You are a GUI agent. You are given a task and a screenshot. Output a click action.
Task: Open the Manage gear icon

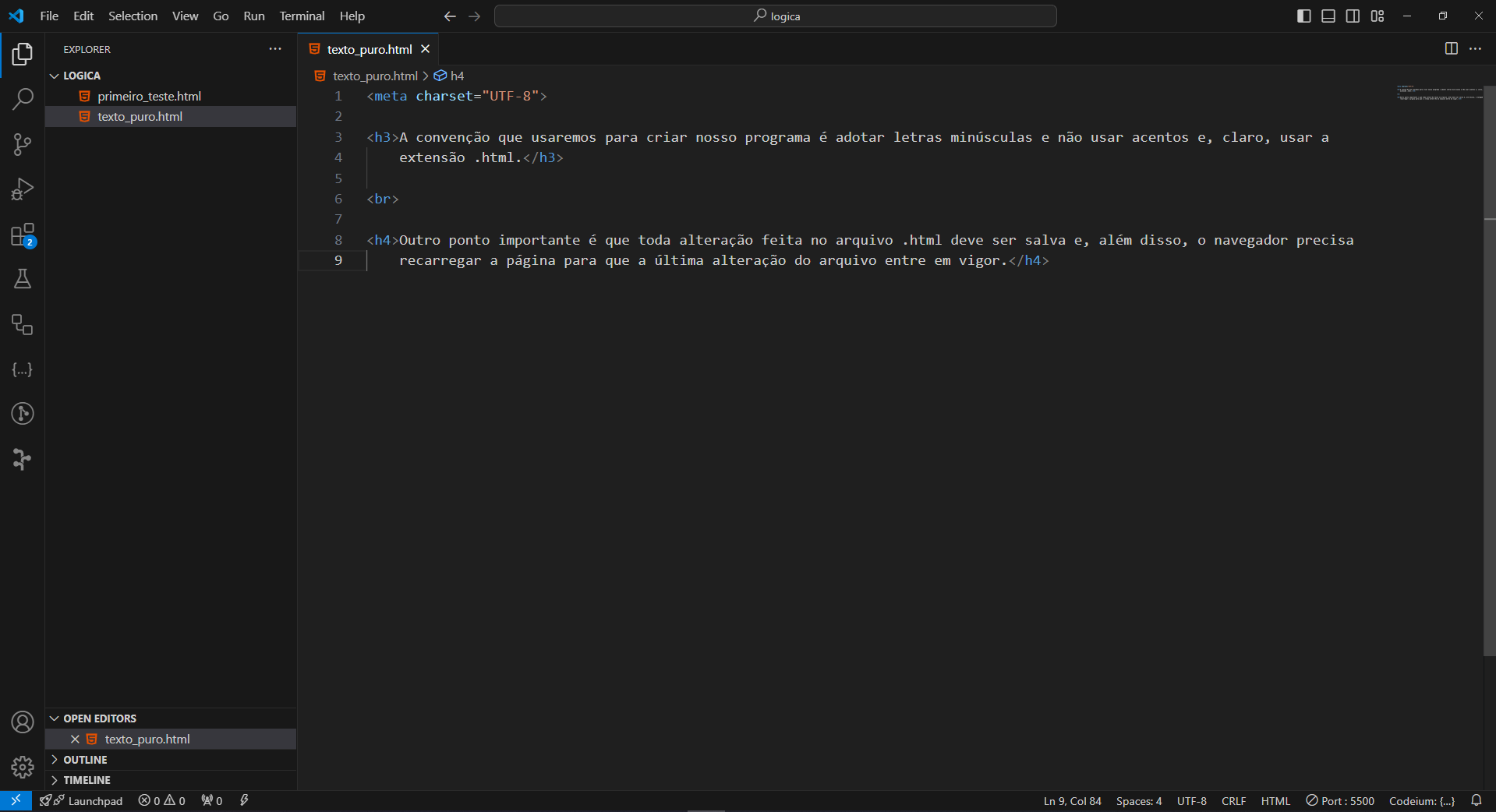point(23,768)
